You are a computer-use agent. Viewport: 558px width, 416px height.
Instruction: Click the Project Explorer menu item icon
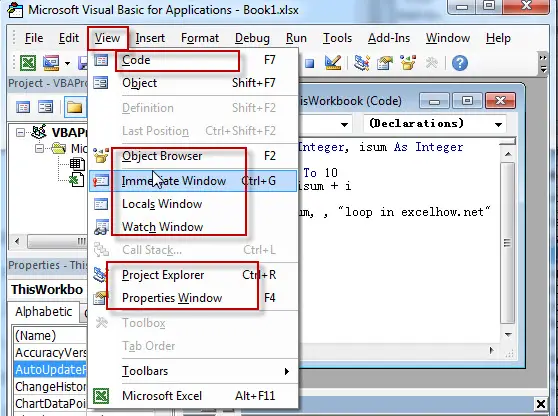pos(100,275)
